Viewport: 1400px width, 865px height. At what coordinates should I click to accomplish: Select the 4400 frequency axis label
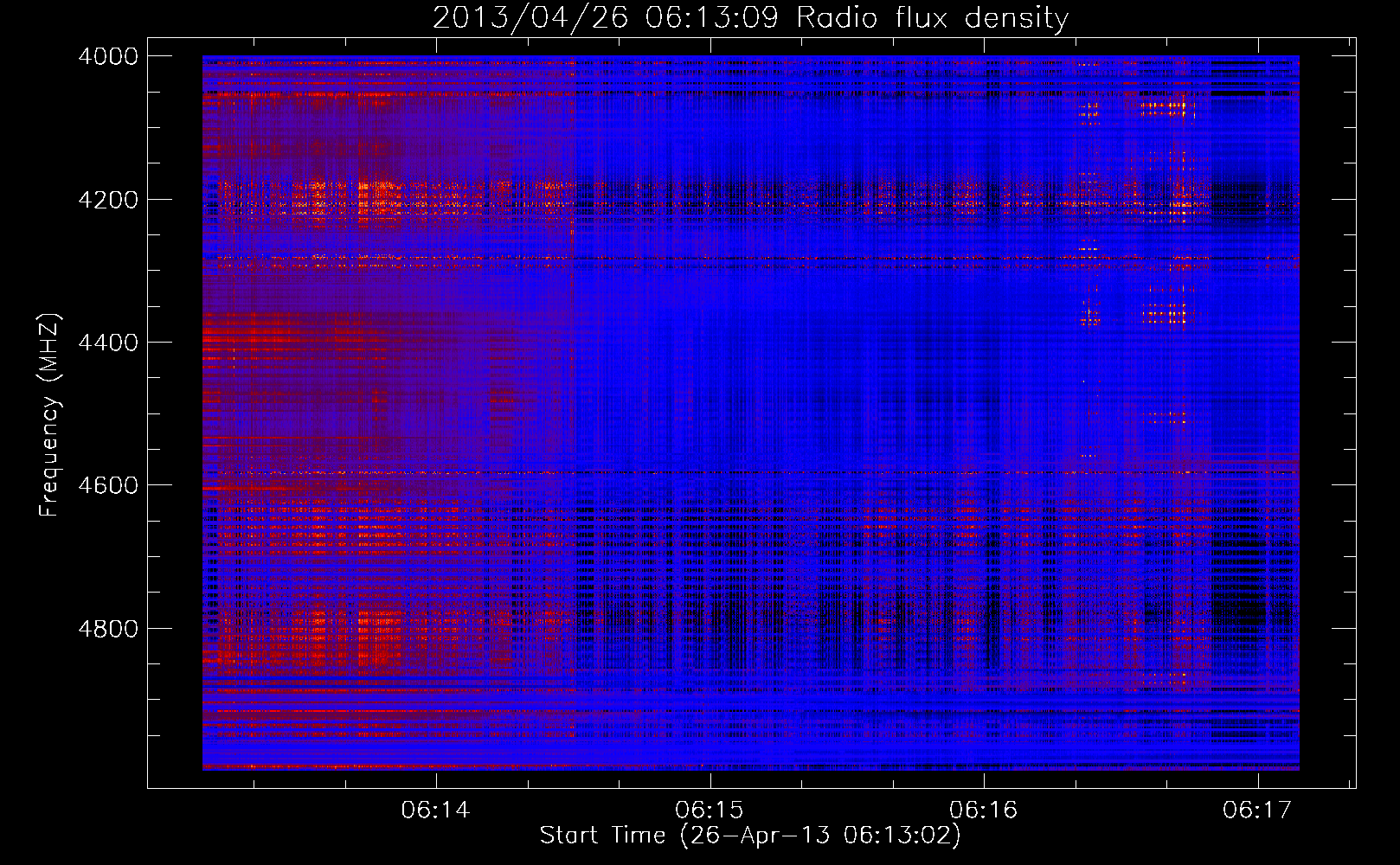[x=108, y=343]
